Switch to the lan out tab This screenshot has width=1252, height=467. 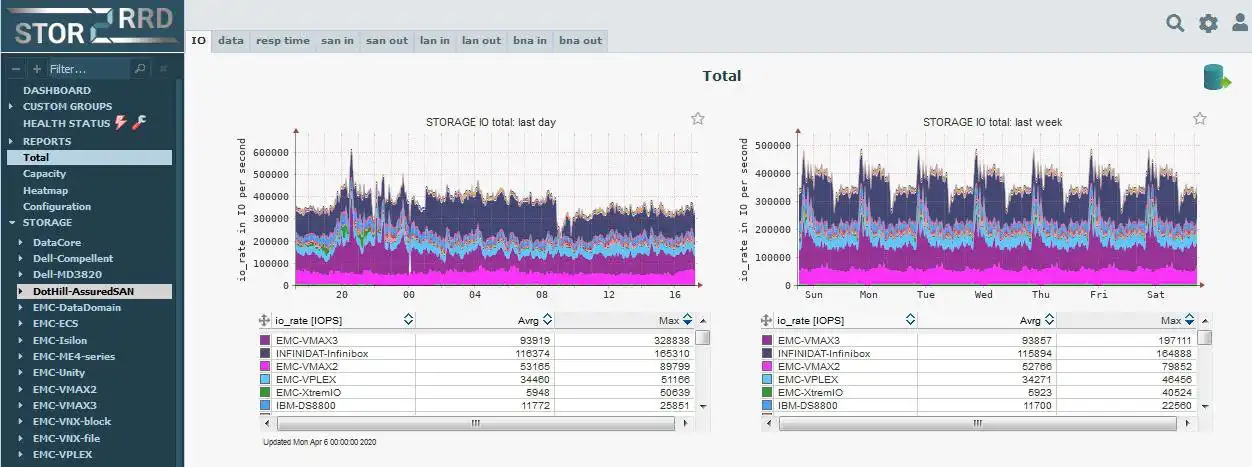[x=482, y=41]
